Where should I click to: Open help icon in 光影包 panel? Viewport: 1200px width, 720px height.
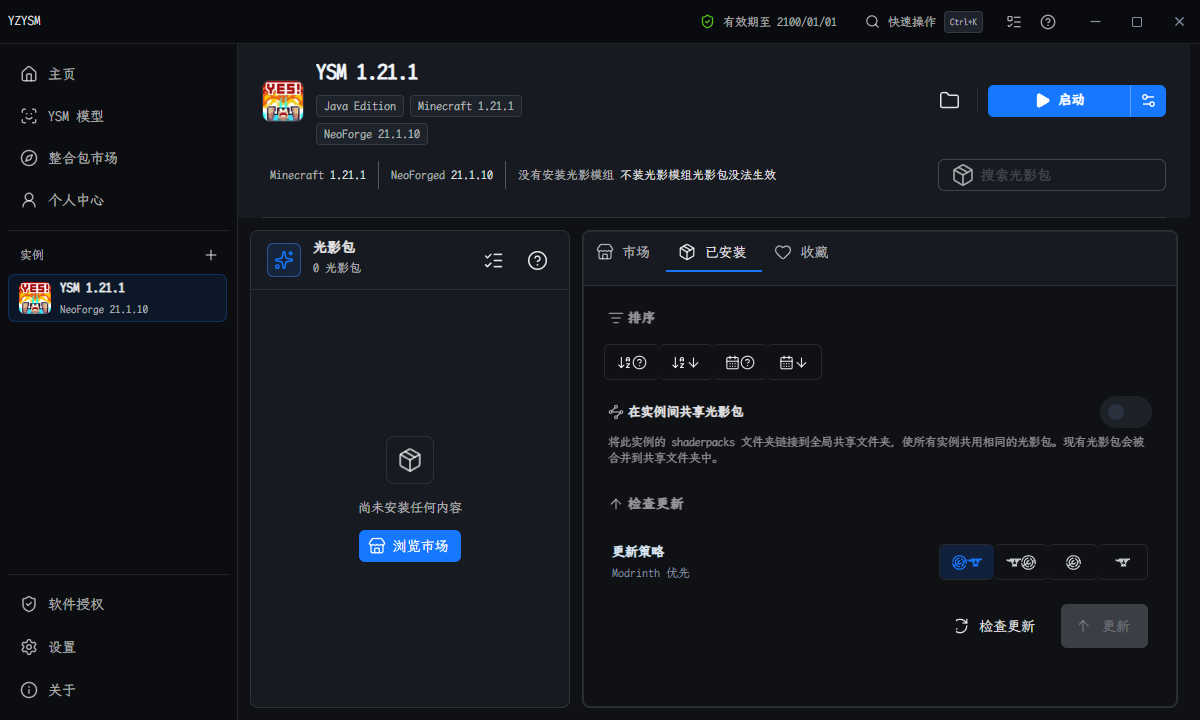538,260
